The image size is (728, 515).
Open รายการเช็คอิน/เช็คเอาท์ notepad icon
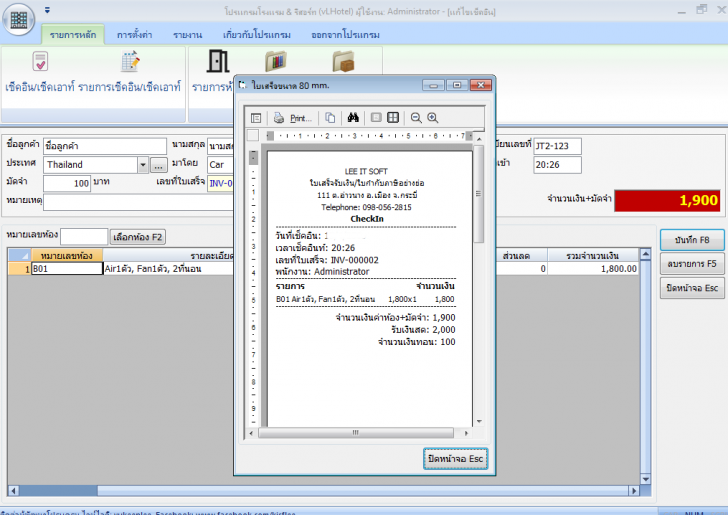pos(130,61)
